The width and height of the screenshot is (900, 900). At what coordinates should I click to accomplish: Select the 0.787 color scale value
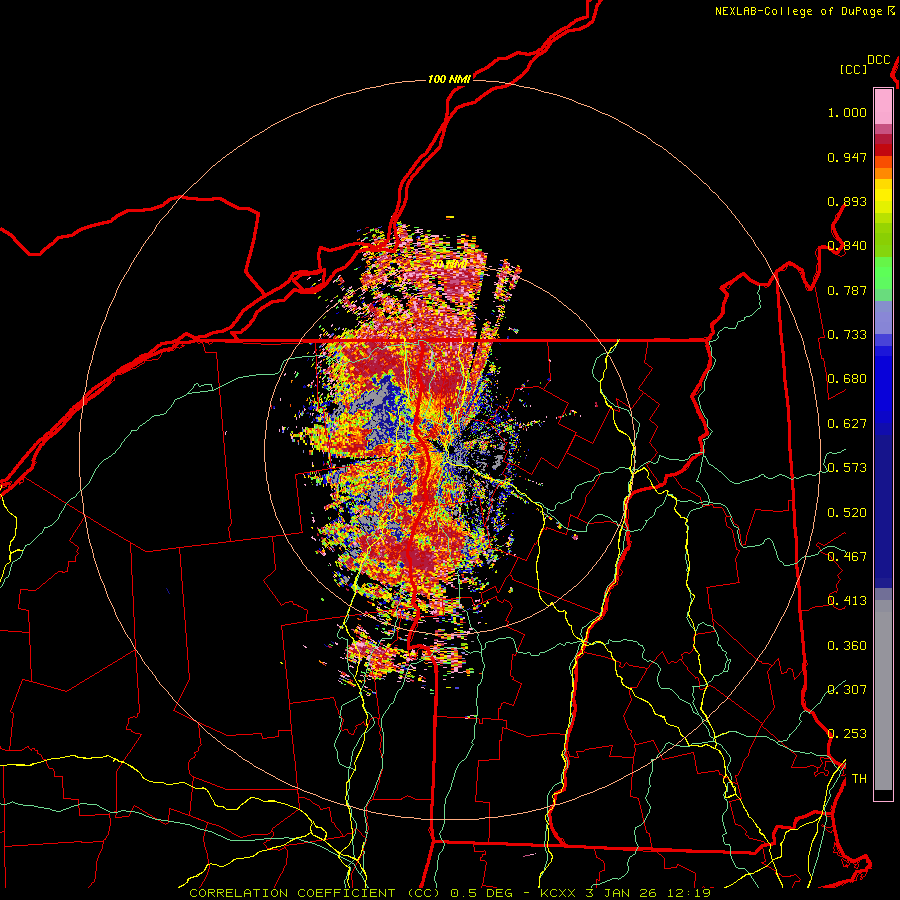pos(847,290)
